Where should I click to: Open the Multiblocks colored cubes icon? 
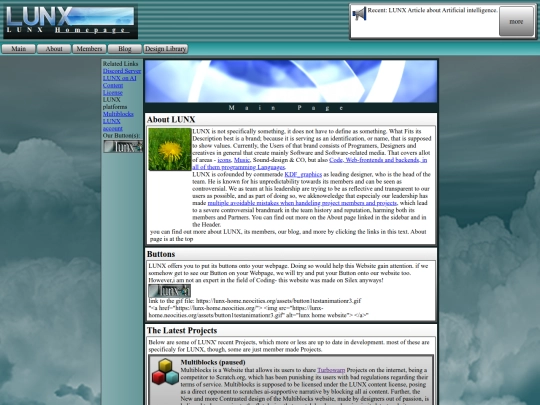tap(165, 372)
